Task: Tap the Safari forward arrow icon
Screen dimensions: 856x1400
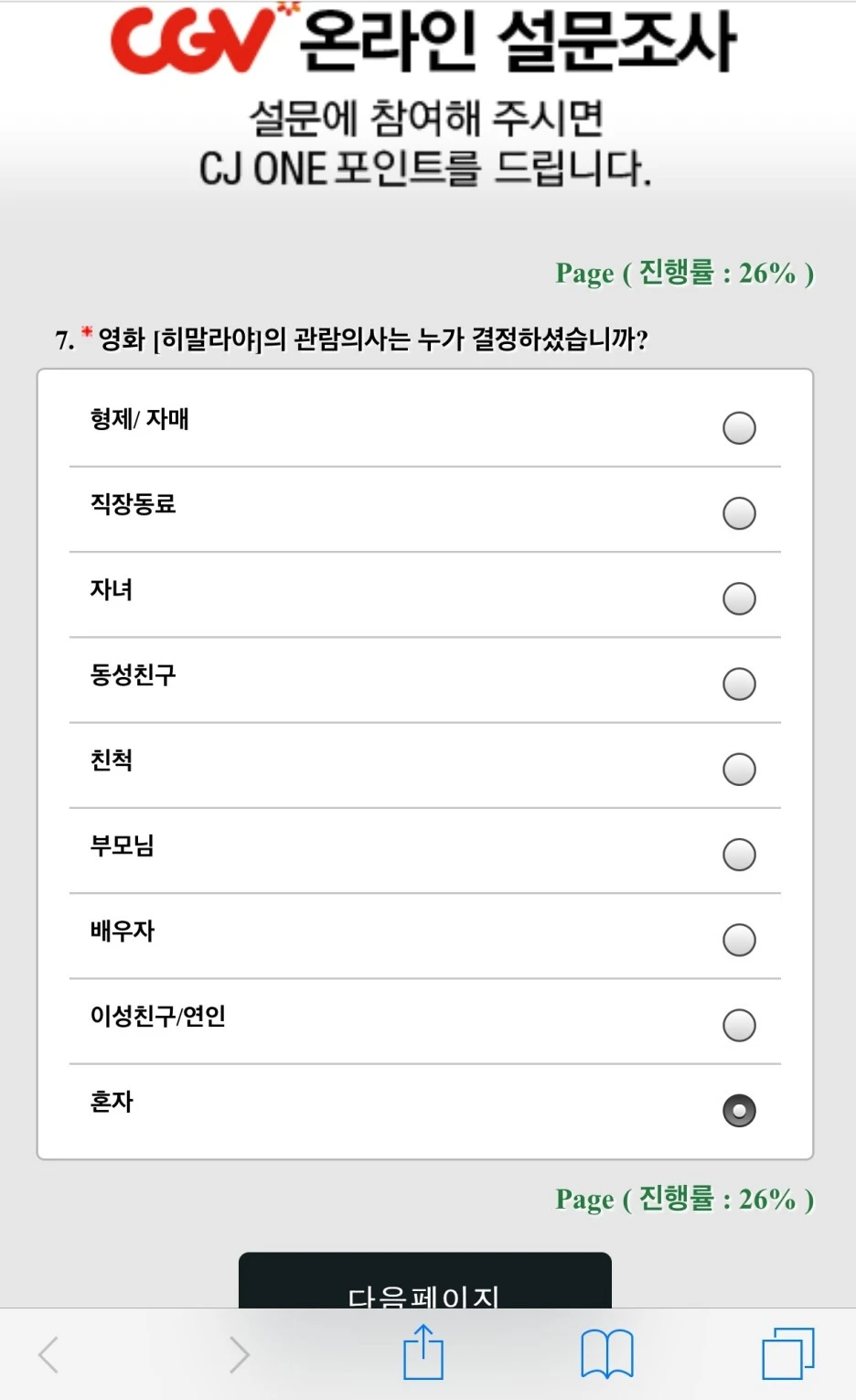Action: 239,1354
